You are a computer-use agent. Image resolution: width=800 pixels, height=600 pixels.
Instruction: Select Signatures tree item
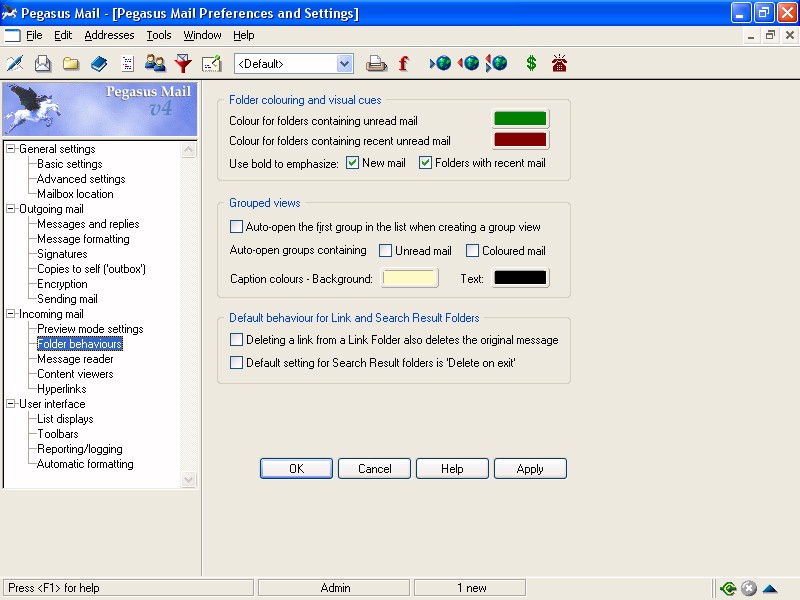pos(62,254)
